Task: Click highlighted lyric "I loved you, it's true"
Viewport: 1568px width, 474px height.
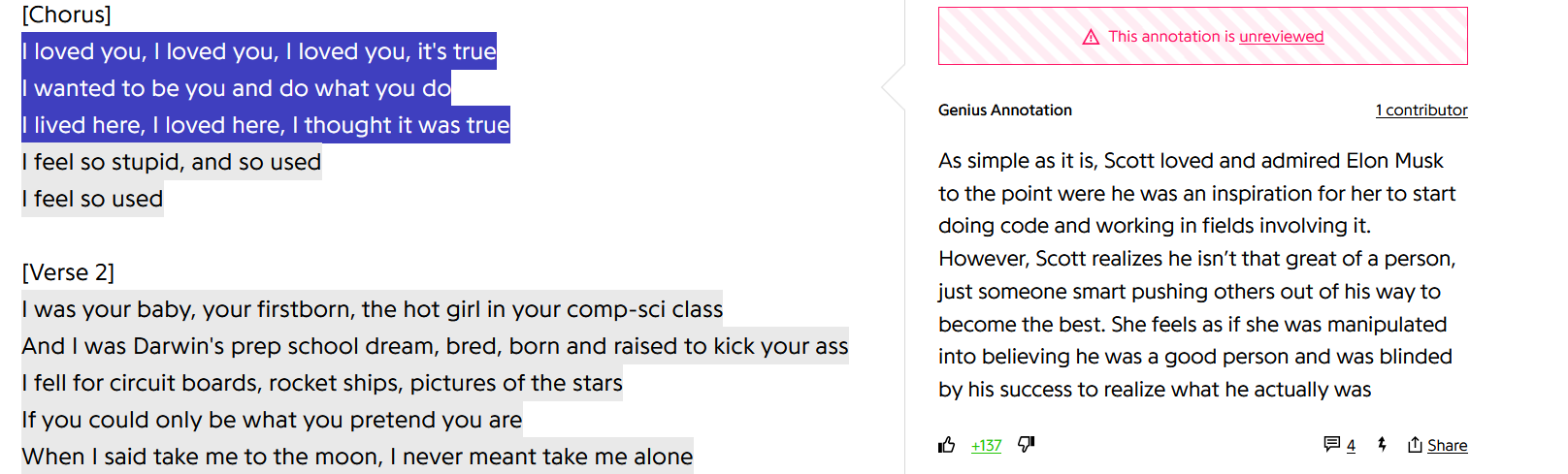Action: 259,51
